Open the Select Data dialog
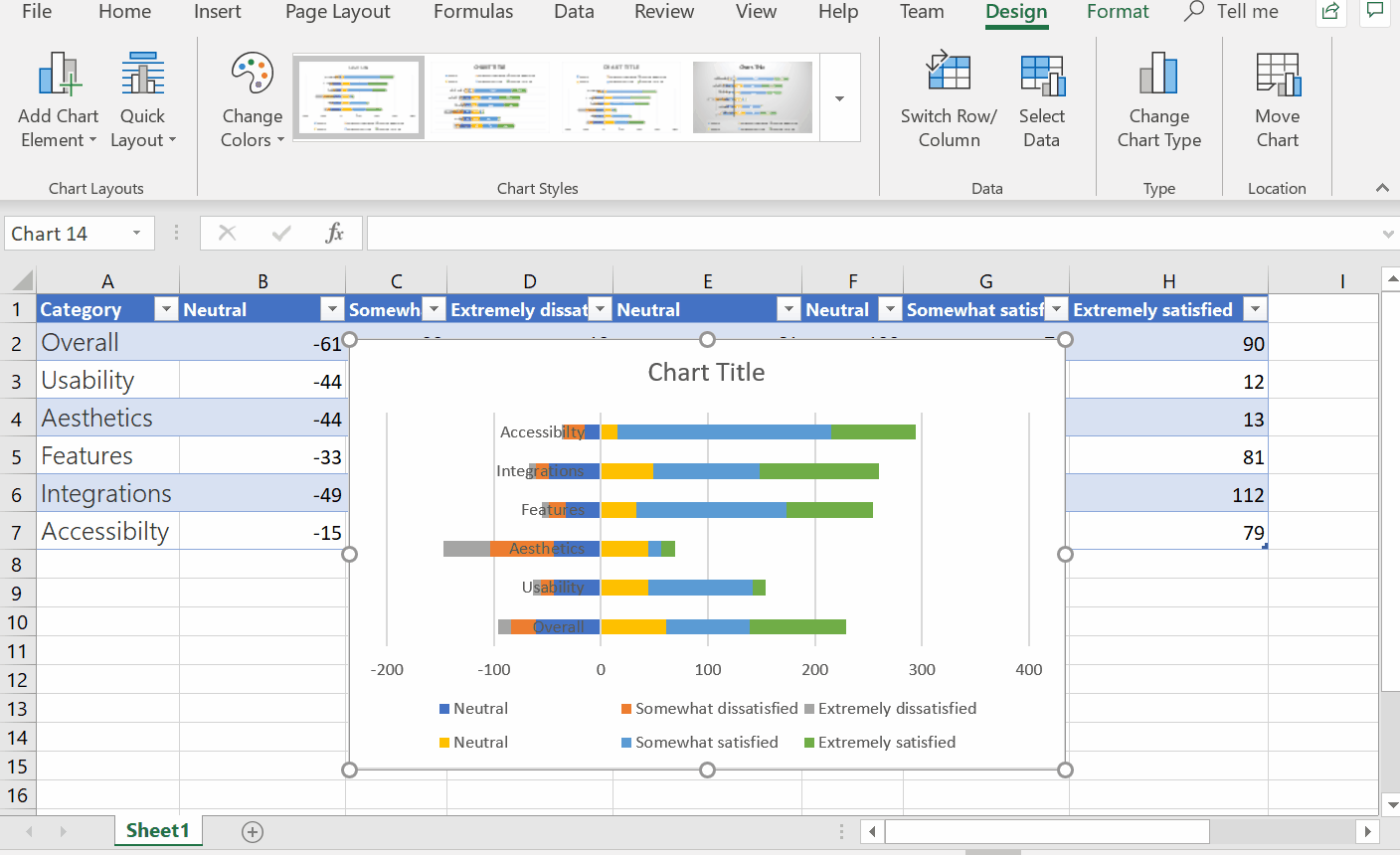 point(1041,101)
